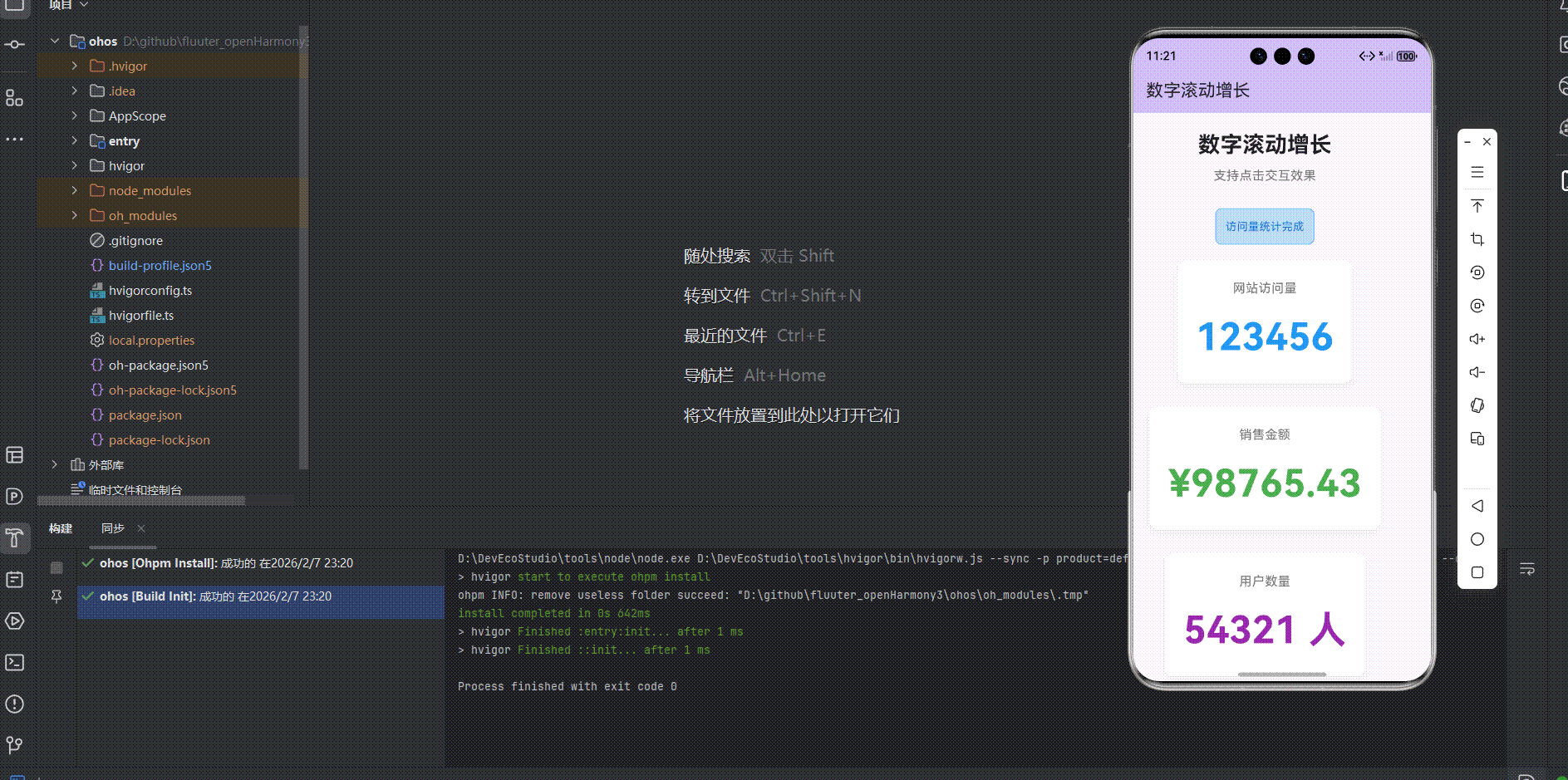Click the emulator rotate-left icon
1568x780 pixels.
tap(1477, 272)
